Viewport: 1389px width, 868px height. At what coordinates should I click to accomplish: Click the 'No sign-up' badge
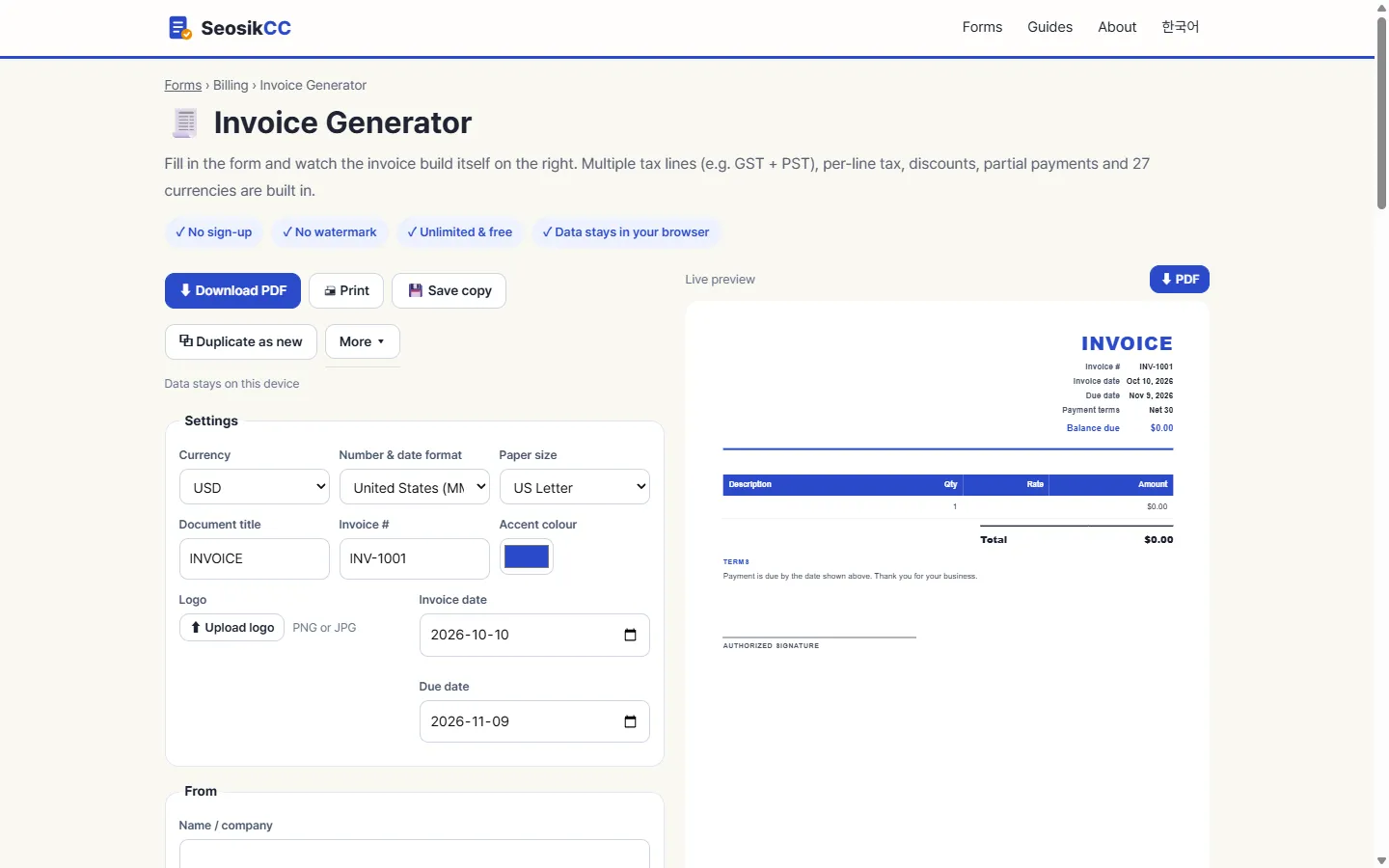213,232
